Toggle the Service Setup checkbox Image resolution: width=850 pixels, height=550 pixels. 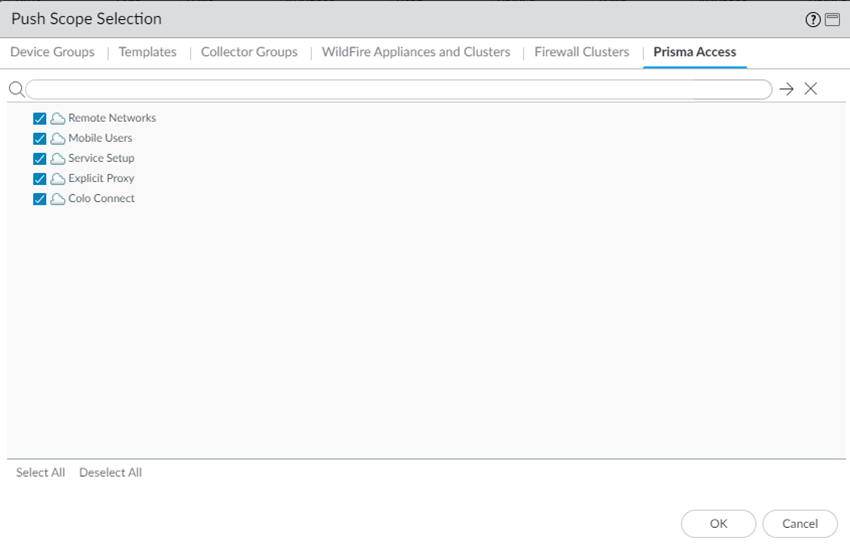coord(40,159)
